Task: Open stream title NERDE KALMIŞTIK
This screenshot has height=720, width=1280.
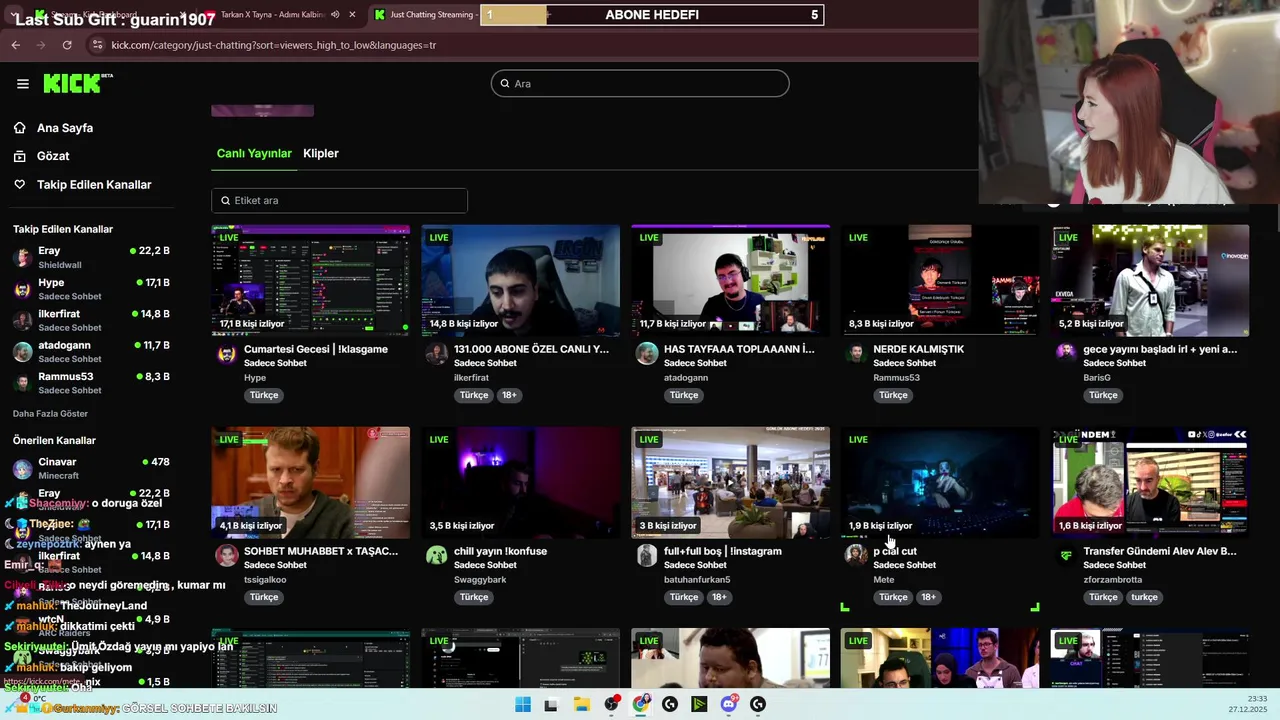Action: pos(919,349)
